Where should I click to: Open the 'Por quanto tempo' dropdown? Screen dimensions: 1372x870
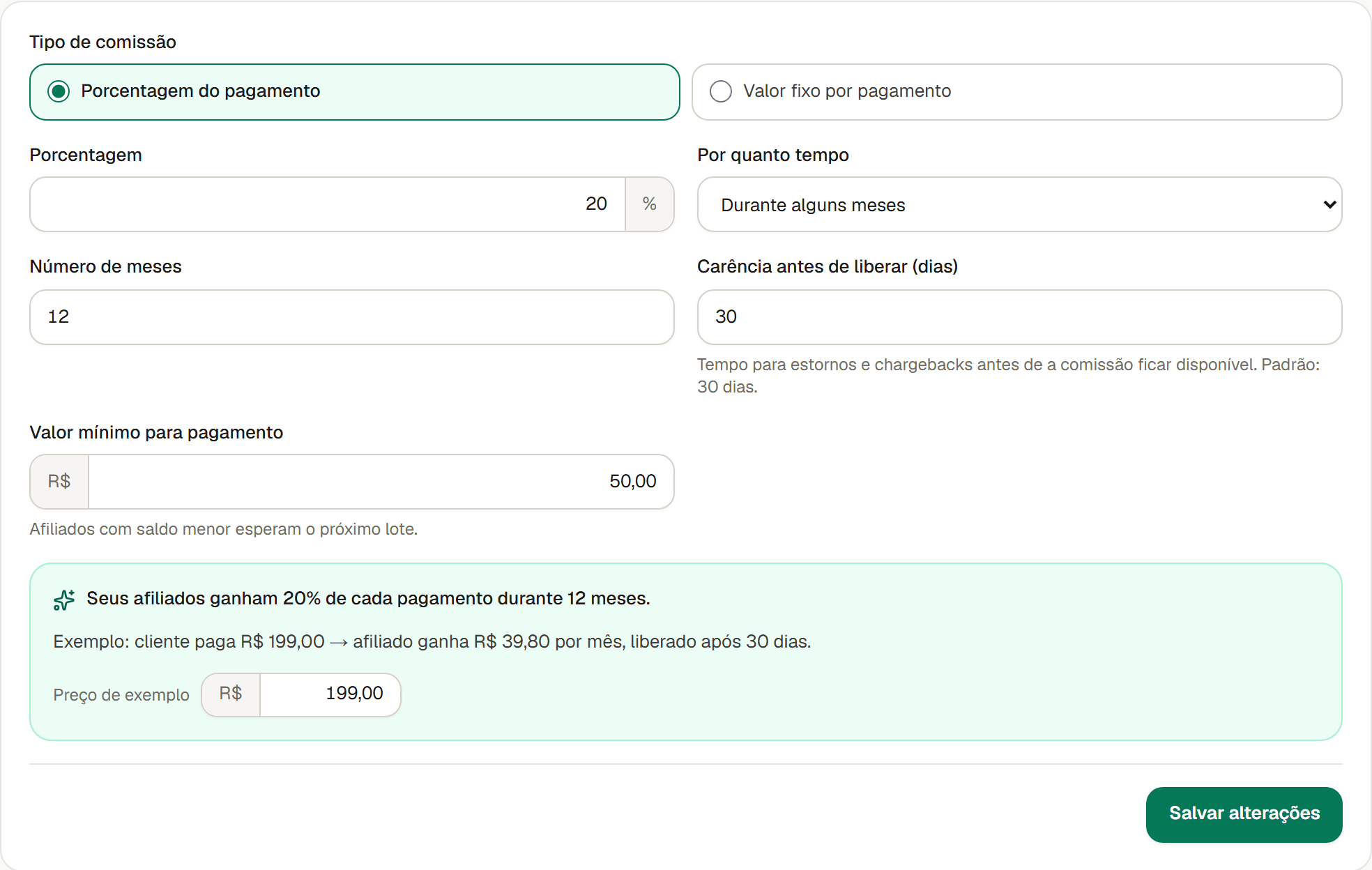pos(1019,204)
